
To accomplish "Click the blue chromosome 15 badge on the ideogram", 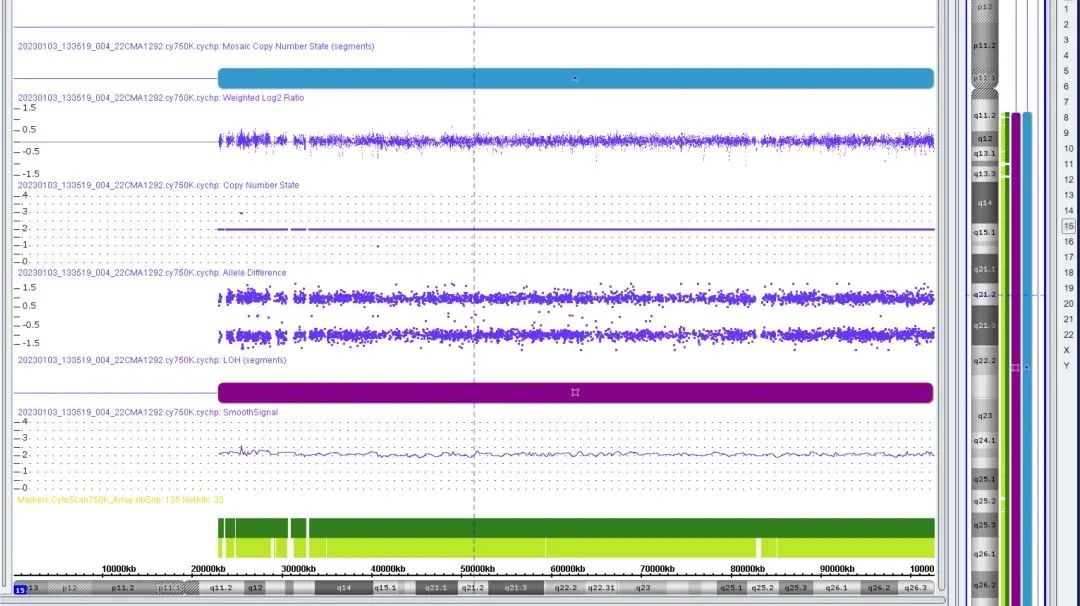I will (x=19, y=591).
